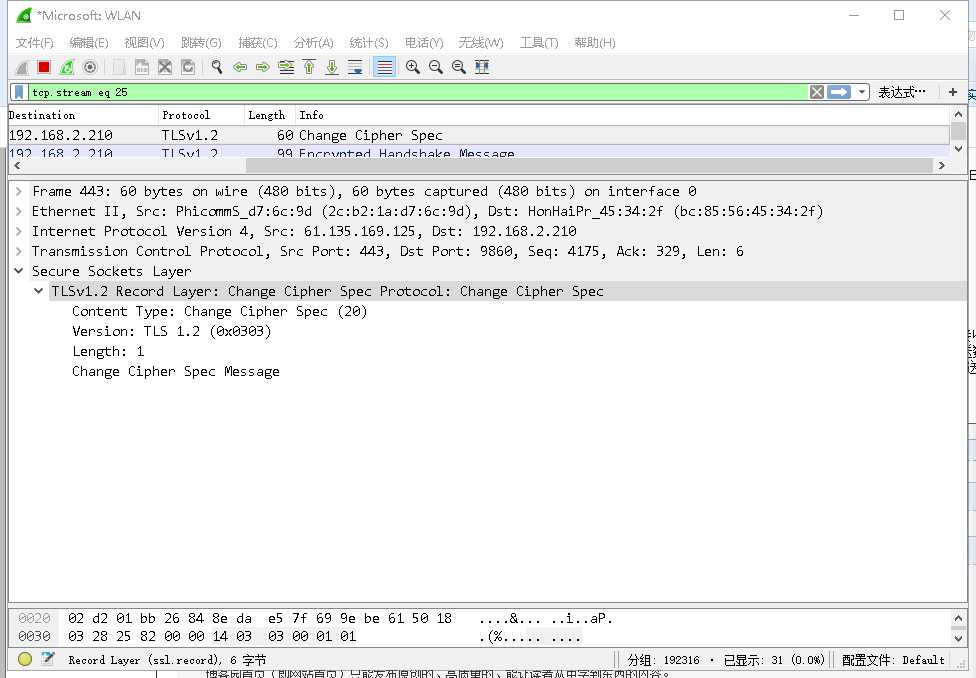Apply the display filter arrow button
The image size is (976, 678).
pos(838,92)
